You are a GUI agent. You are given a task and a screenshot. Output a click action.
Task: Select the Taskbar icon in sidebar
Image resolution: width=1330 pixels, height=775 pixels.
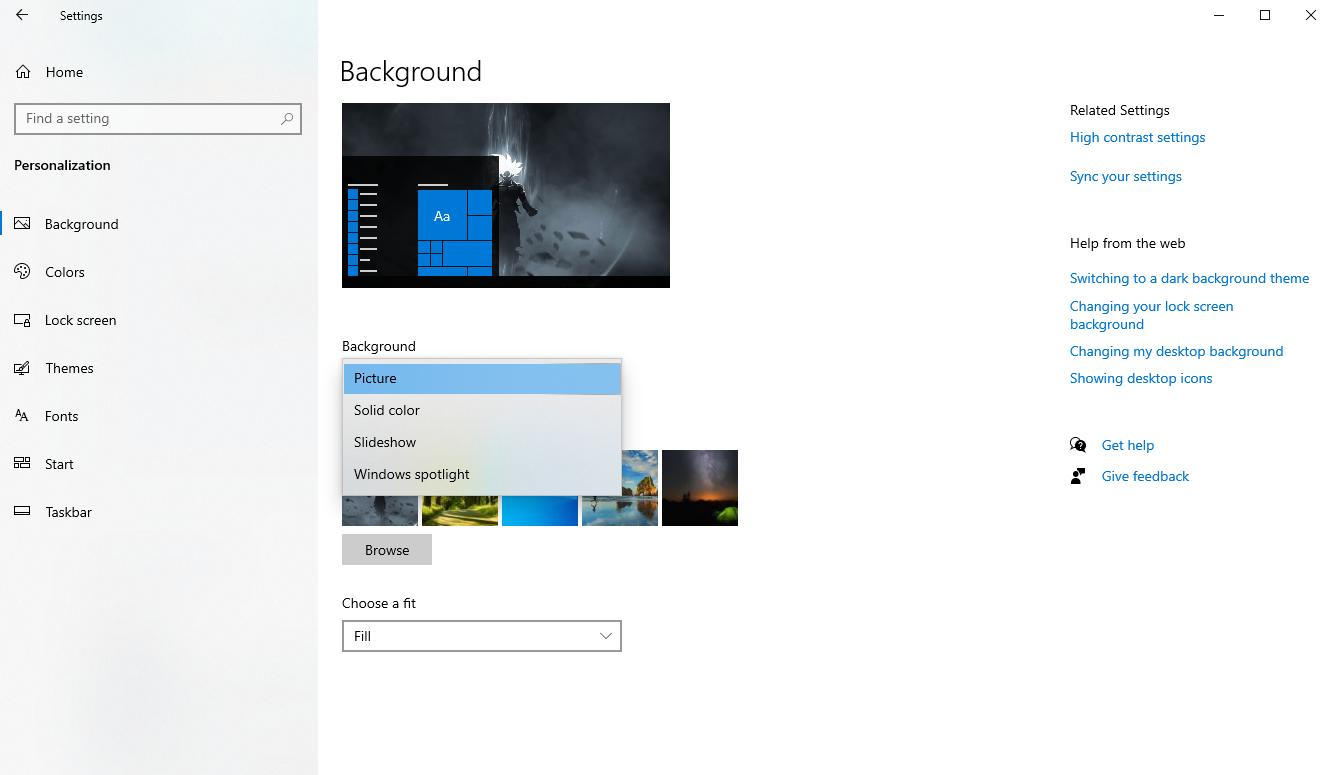[22, 512]
